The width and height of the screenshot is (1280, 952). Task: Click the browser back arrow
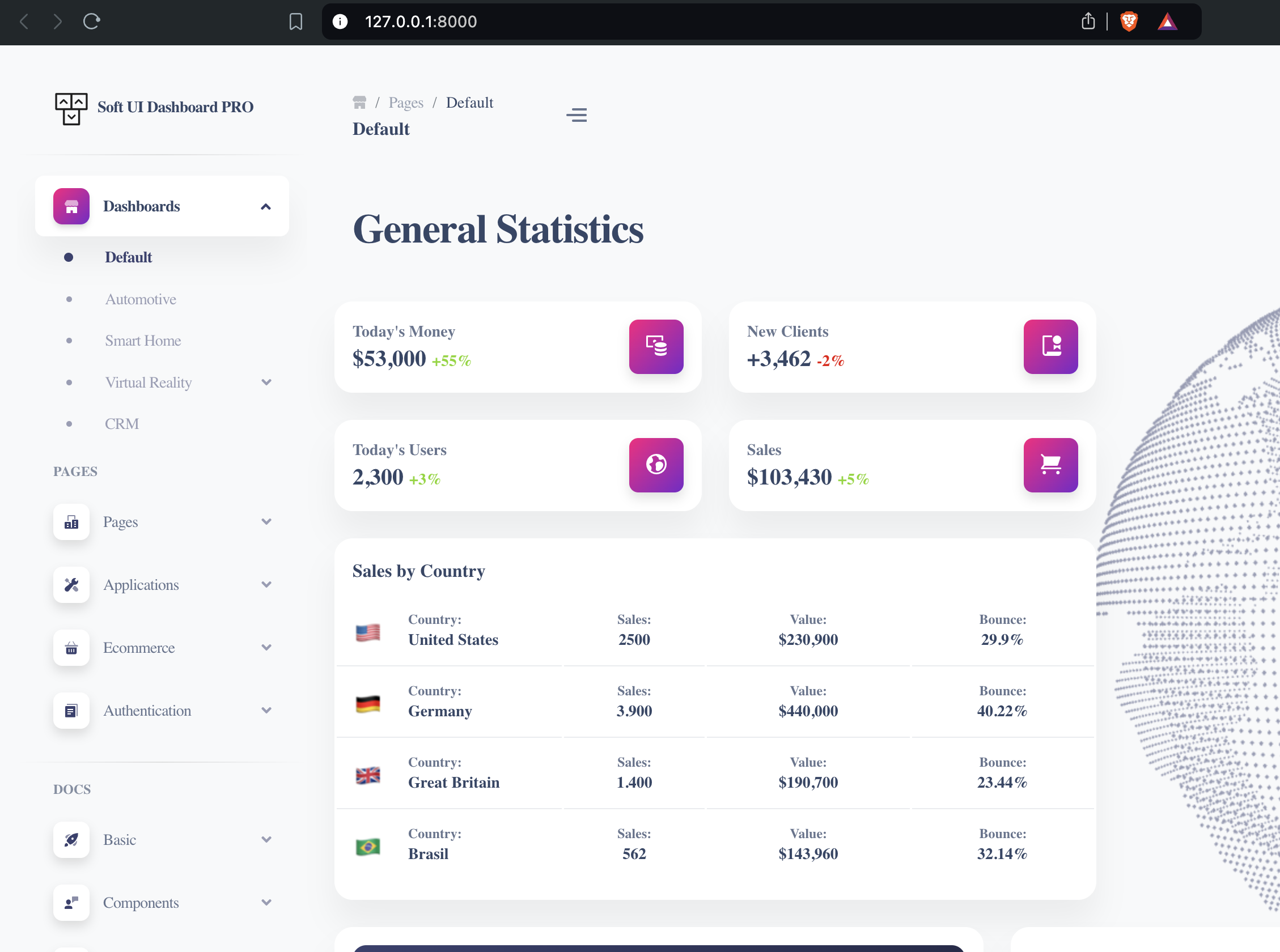[x=24, y=22]
